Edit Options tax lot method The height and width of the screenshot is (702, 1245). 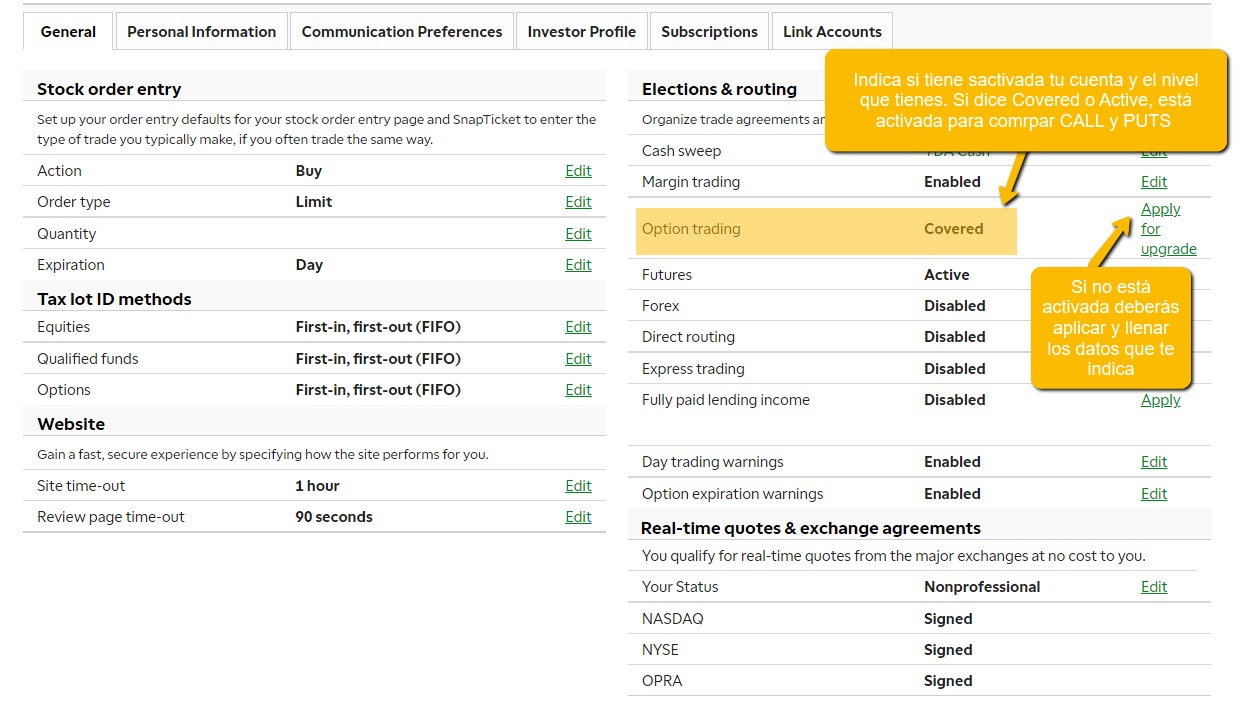point(578,390)
